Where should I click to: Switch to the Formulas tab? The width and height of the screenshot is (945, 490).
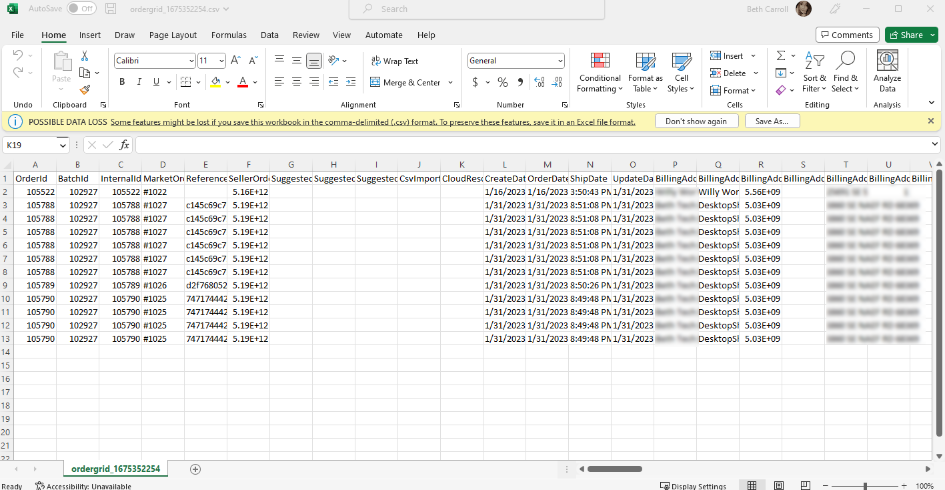tap(228, 35)
